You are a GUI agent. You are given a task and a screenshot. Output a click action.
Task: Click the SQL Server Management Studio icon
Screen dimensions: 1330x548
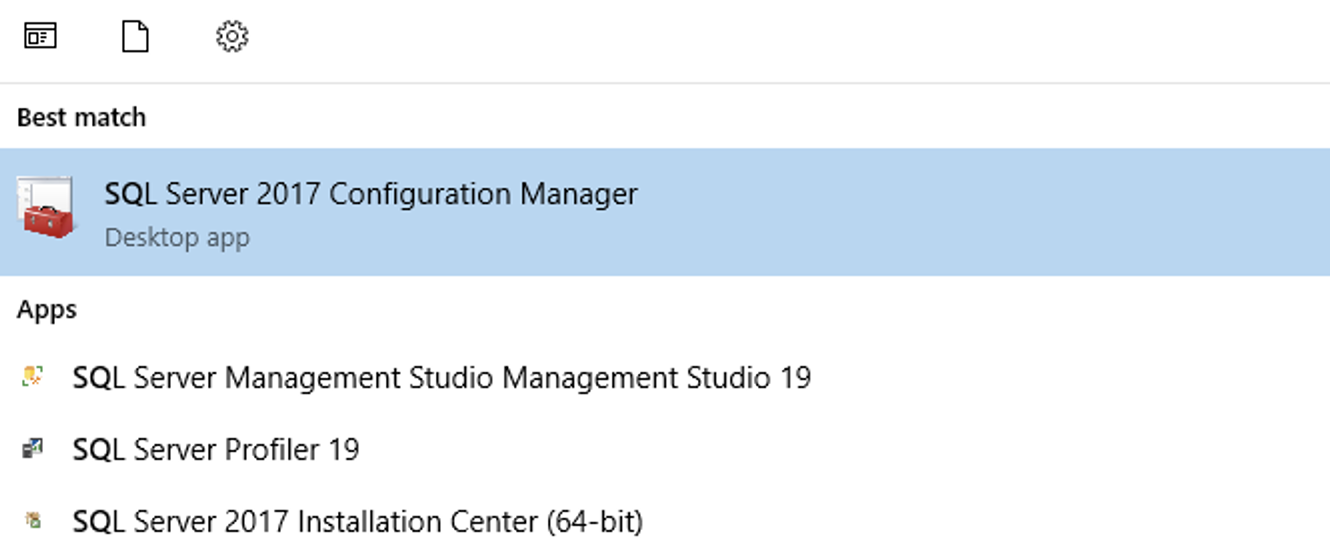[33, 377]
